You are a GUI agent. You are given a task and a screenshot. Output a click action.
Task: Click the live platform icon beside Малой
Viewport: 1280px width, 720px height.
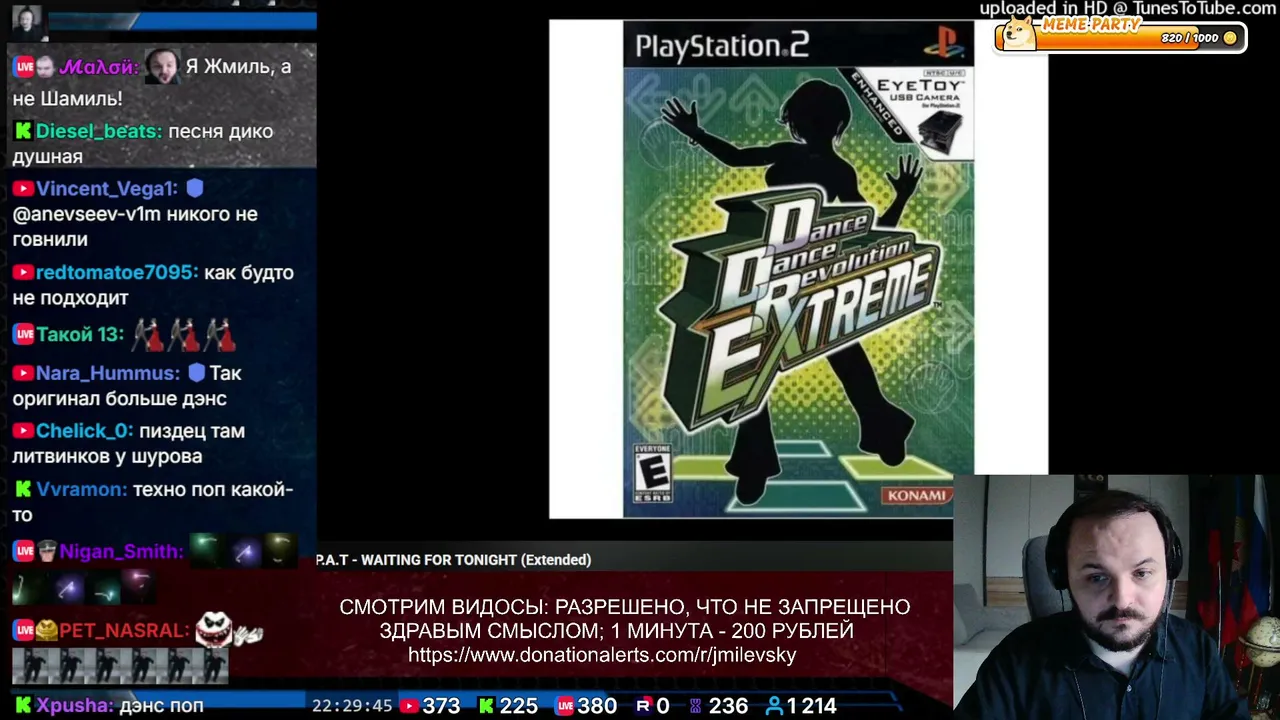[x=24, y=67]
